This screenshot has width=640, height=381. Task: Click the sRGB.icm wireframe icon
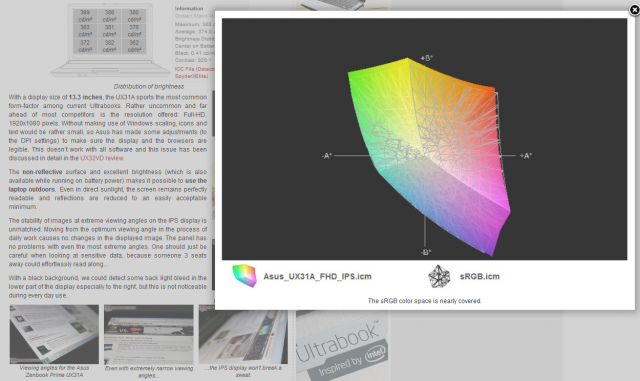pos(439,276)
